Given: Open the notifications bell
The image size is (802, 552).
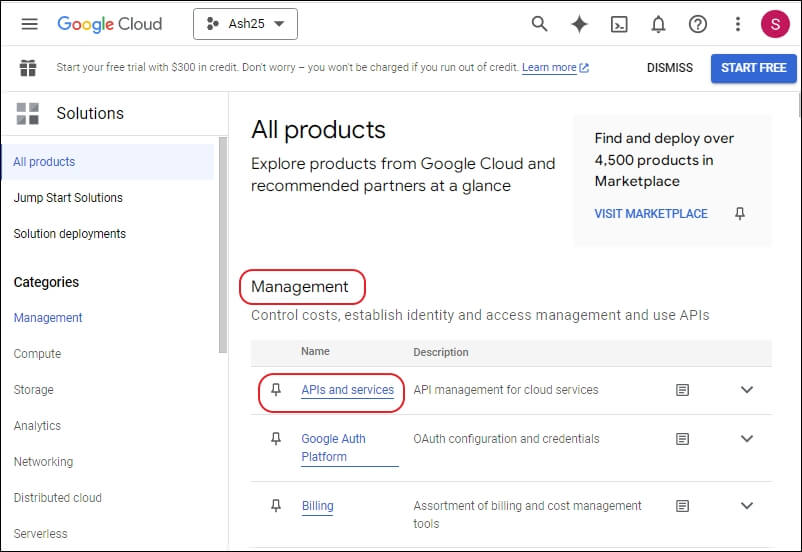Looking at the screenshot, I should point(658,24).
